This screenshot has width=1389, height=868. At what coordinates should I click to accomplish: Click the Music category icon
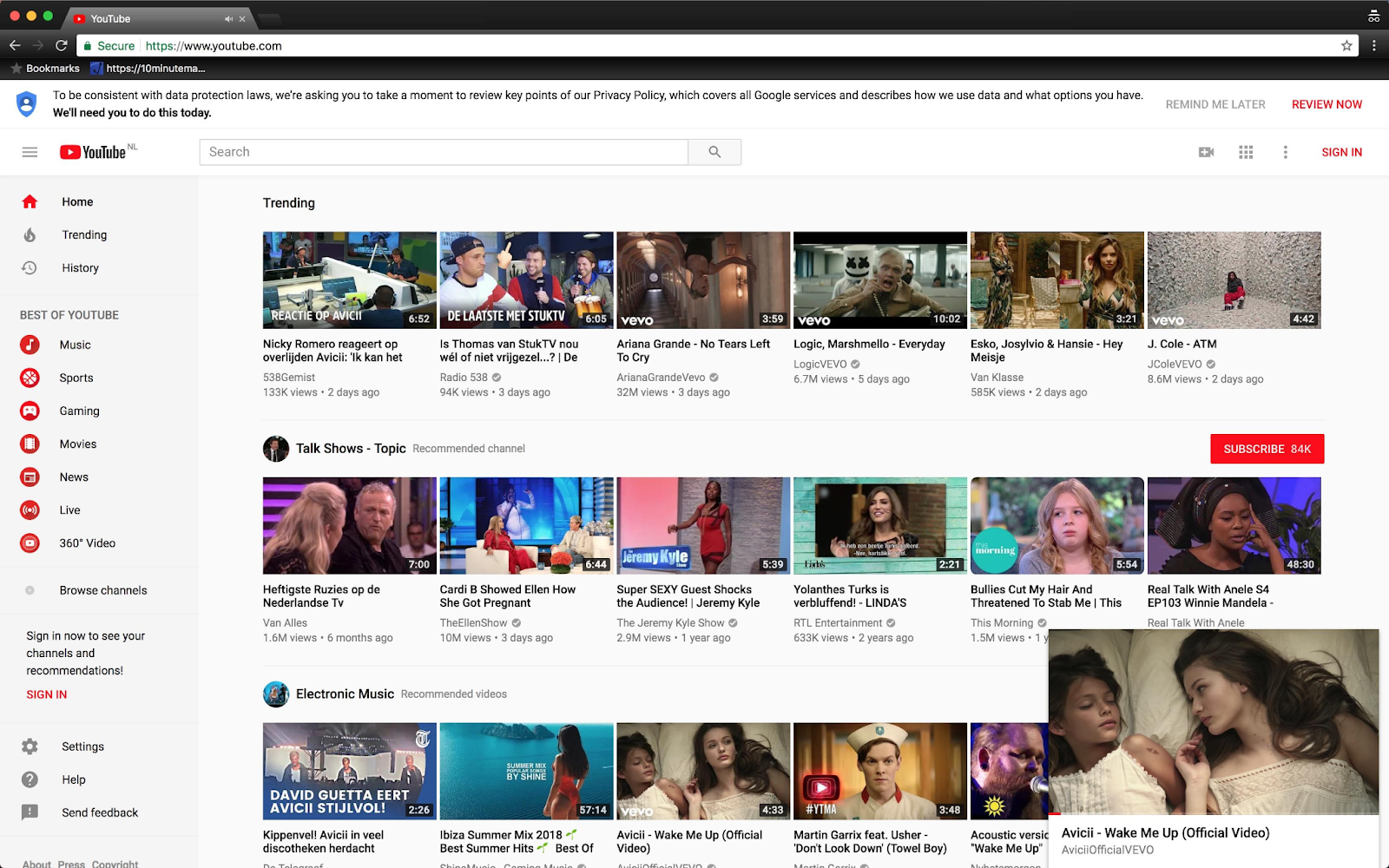pos(30,345)
